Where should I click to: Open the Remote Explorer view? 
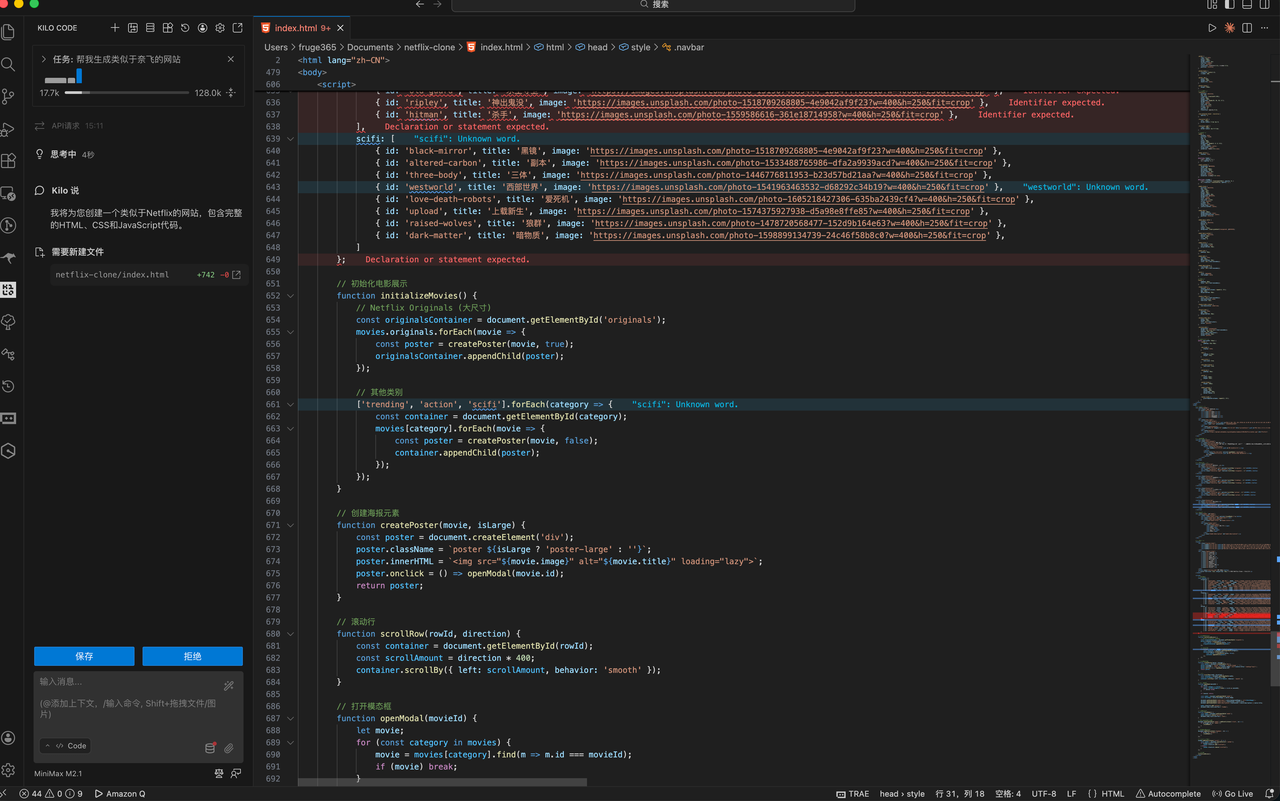pos(8,193)
